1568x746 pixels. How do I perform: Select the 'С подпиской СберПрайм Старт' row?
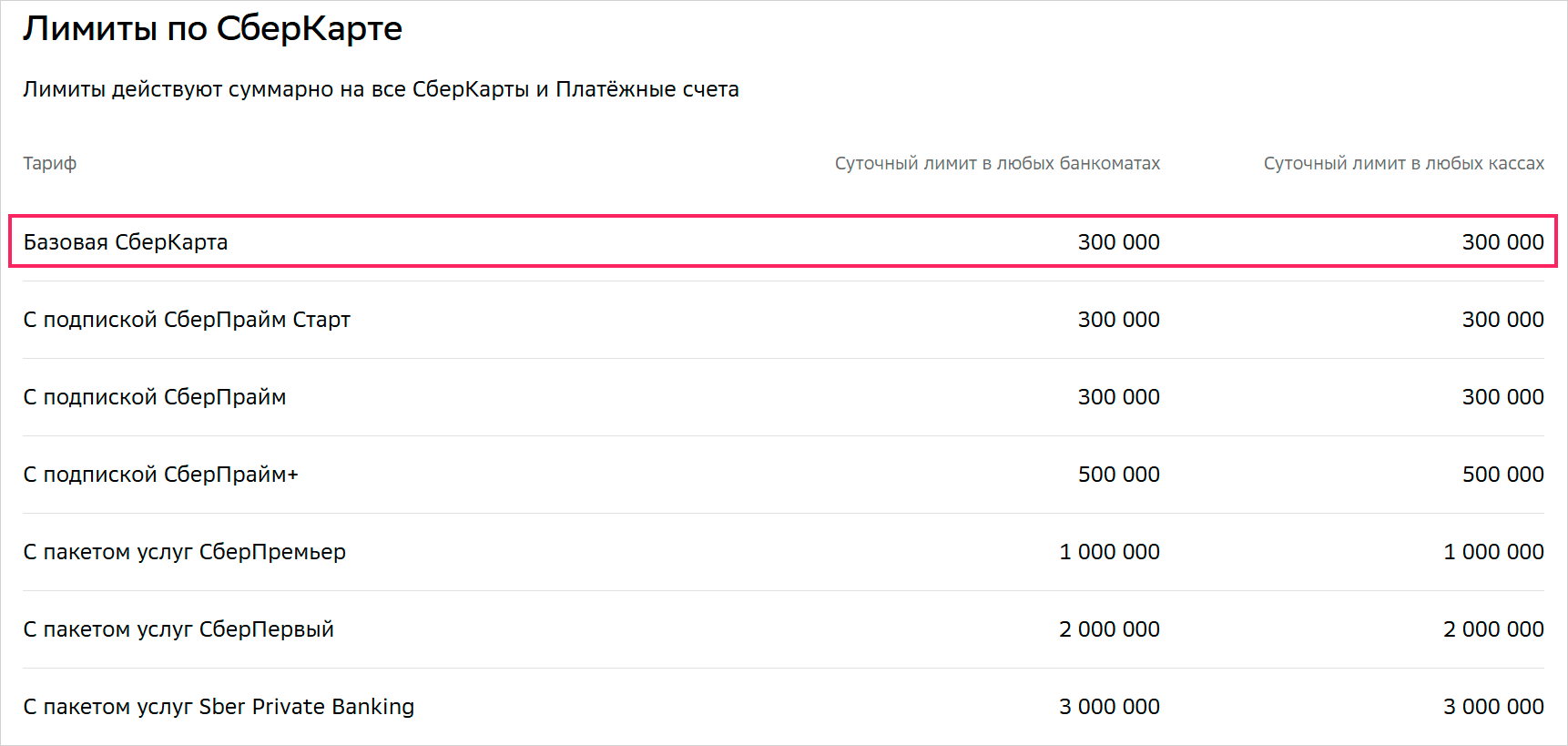coord(783,320)
